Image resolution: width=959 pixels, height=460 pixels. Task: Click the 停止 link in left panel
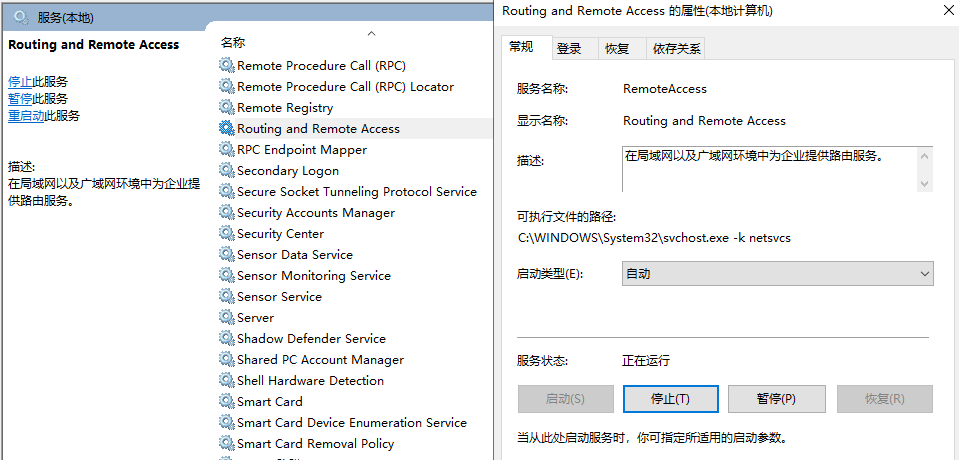[x=20, y=82]
